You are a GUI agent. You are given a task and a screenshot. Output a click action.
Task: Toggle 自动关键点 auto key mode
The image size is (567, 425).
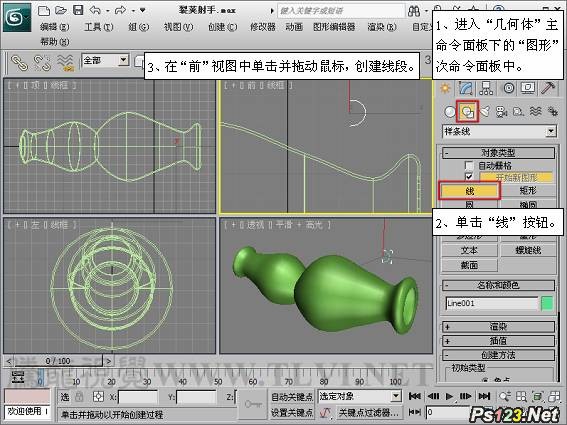pos(292,397)
